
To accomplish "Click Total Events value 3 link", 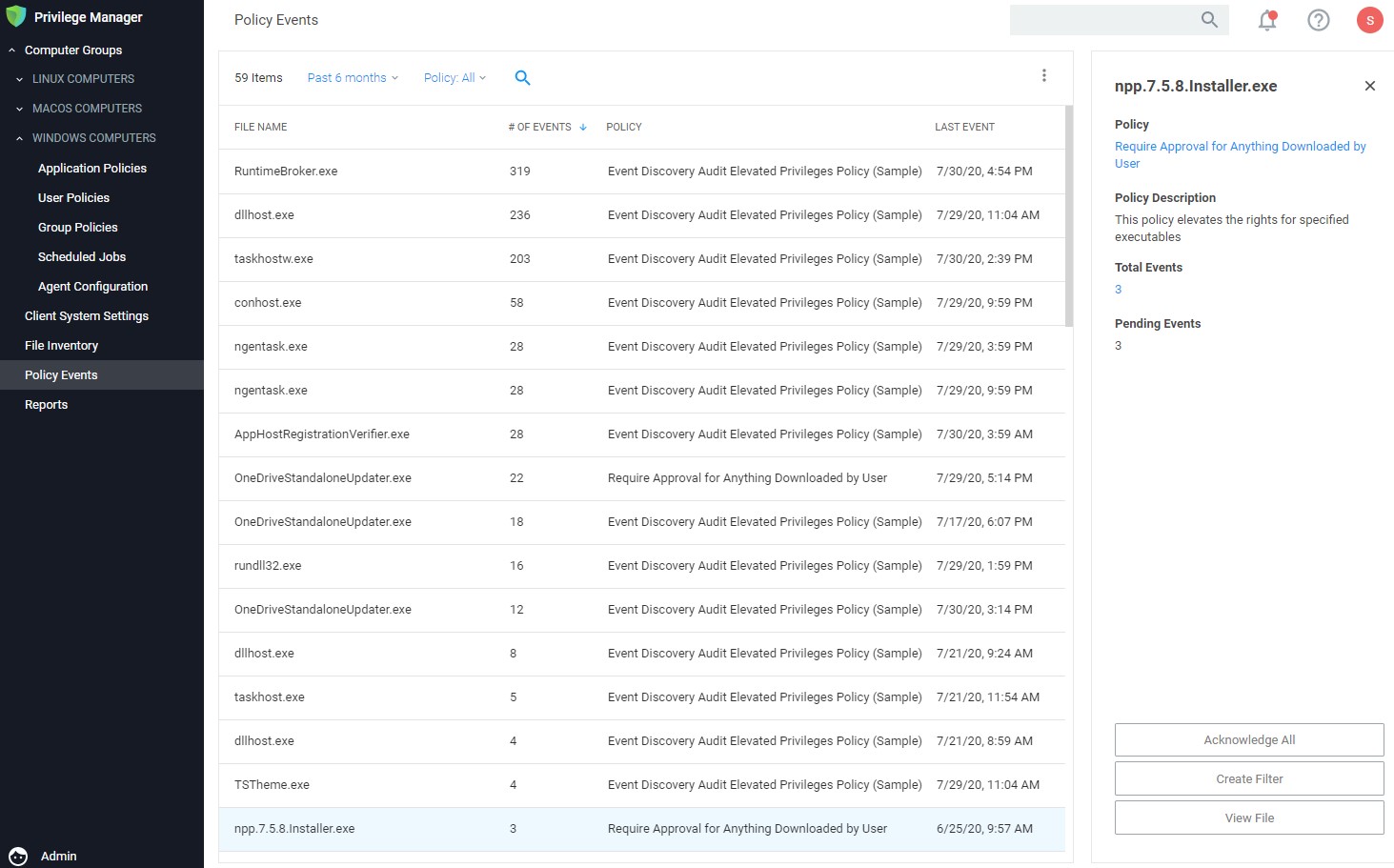I will tap(1119, 290).
